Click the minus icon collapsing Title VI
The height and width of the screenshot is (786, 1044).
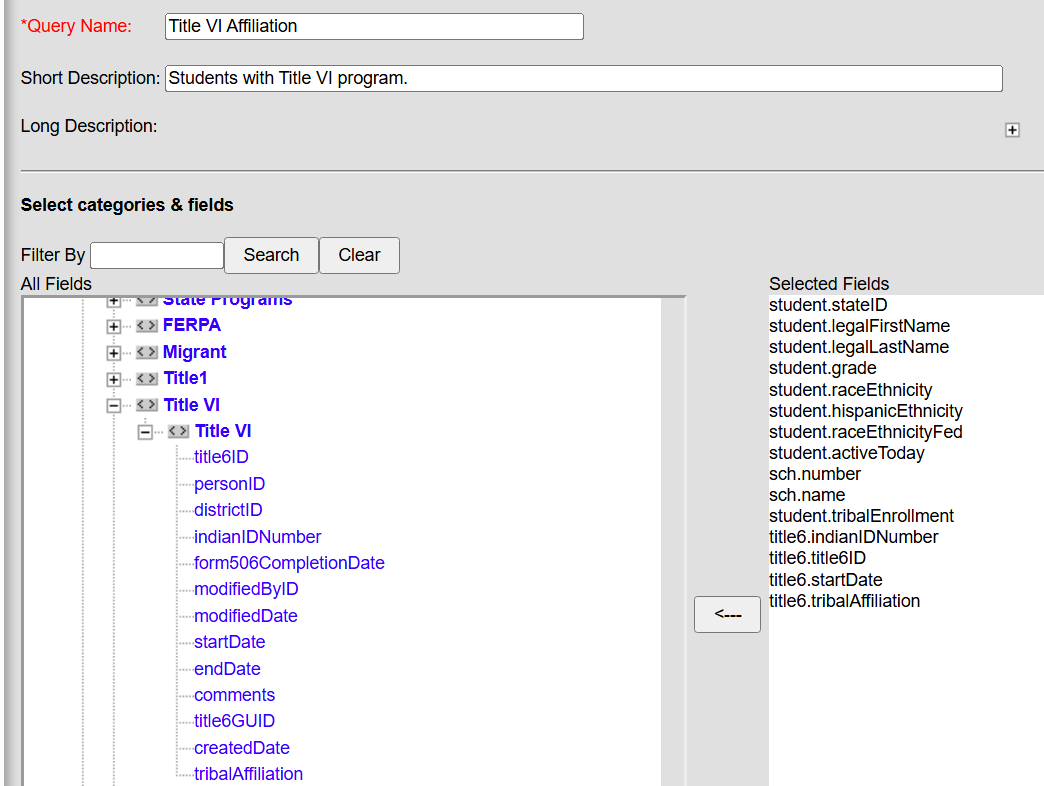[x=113, y=405]
